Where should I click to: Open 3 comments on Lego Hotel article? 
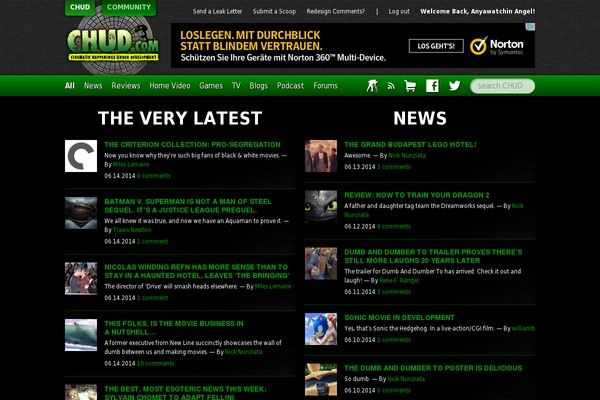point(394,167)
